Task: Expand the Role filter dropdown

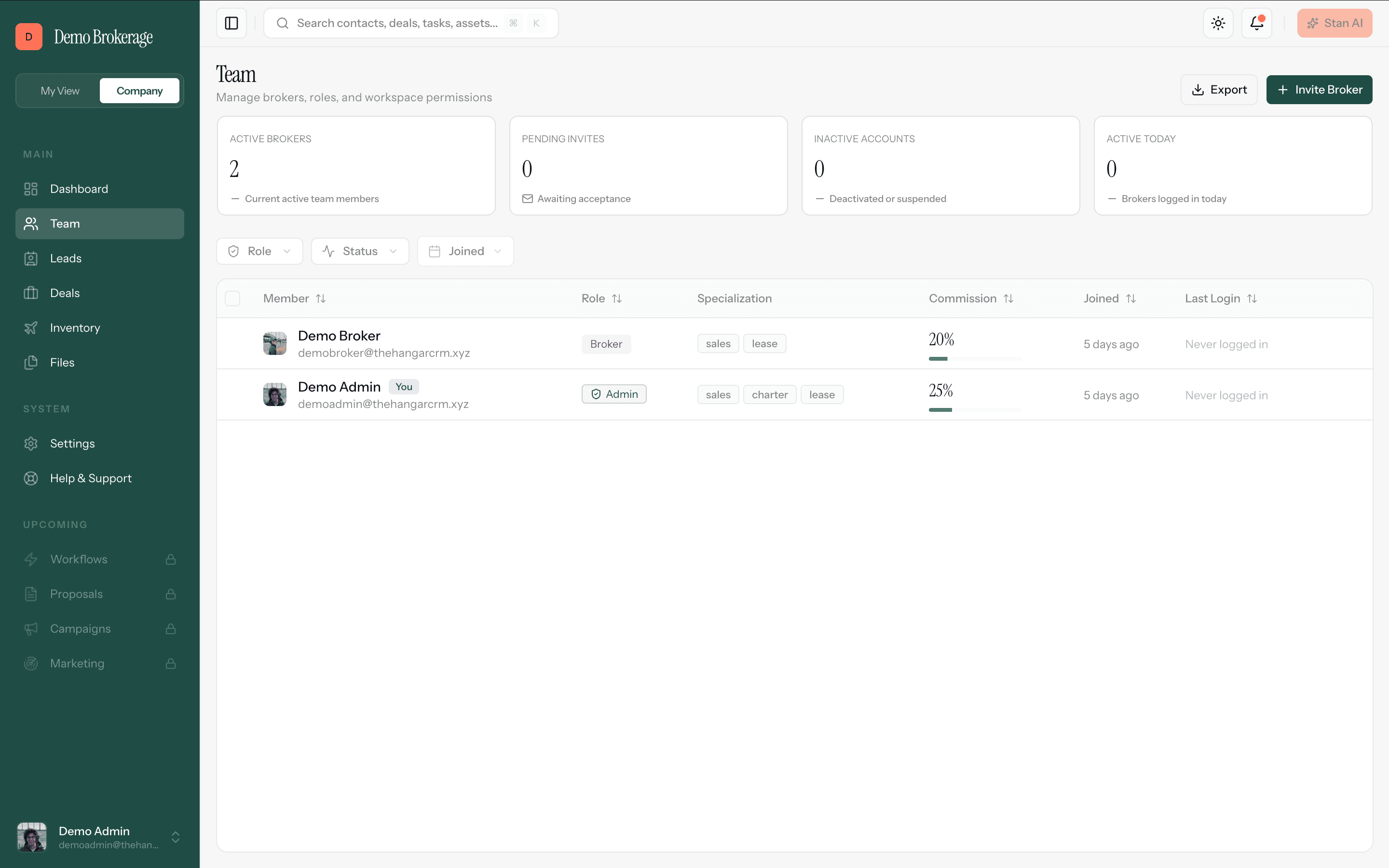Action: (259, 251)
